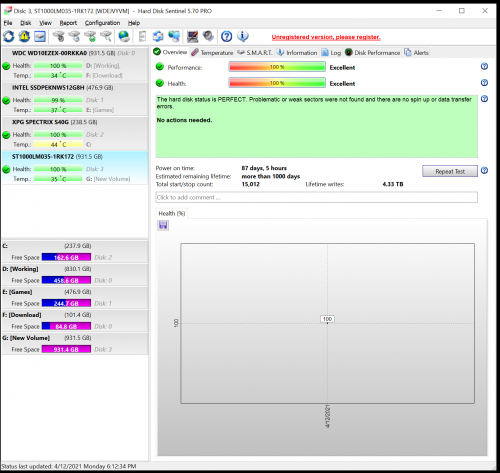The image size is (500, 473).
Task: Click green check icon of WDC WD10EZEX disk
Action: 6,66
